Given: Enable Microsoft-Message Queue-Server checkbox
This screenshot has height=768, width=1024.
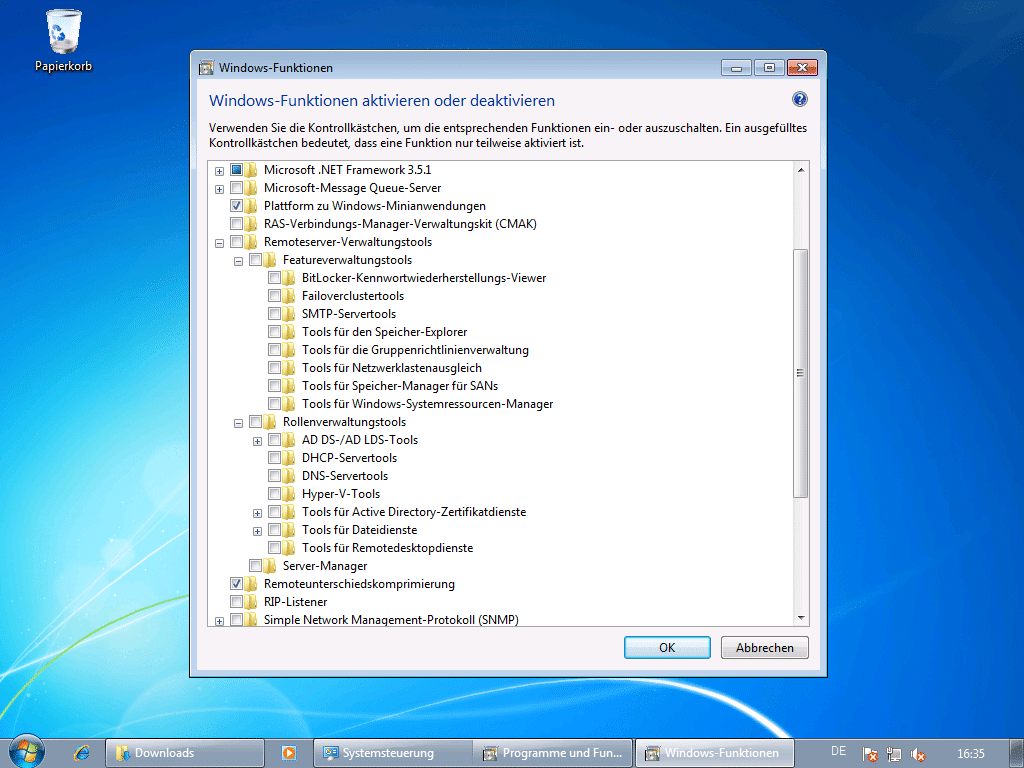Looking at the screenshot, I should [236, 188].
